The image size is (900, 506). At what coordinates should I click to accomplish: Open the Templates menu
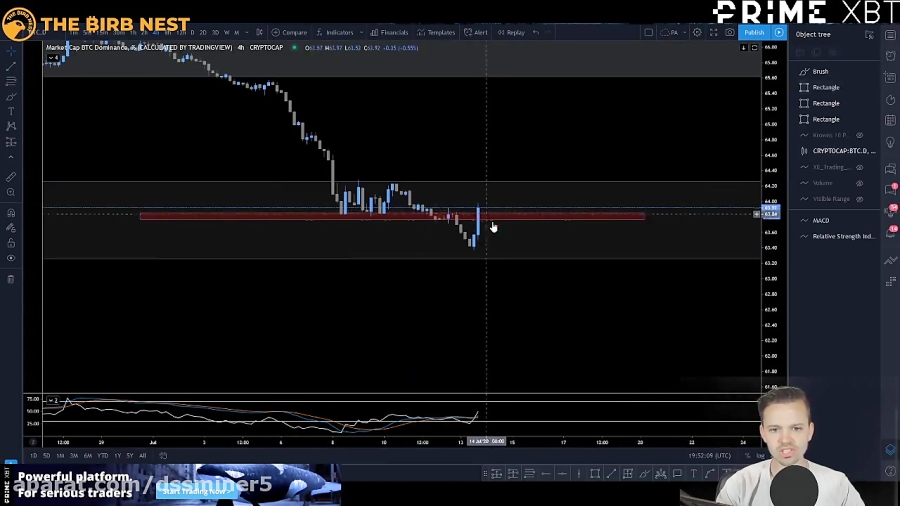pyautogui.click(x=436, y=33)
